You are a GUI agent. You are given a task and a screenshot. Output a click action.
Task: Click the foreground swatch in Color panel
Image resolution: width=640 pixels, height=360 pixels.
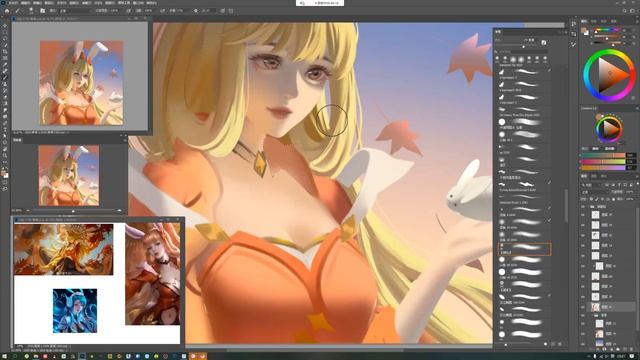584,30
